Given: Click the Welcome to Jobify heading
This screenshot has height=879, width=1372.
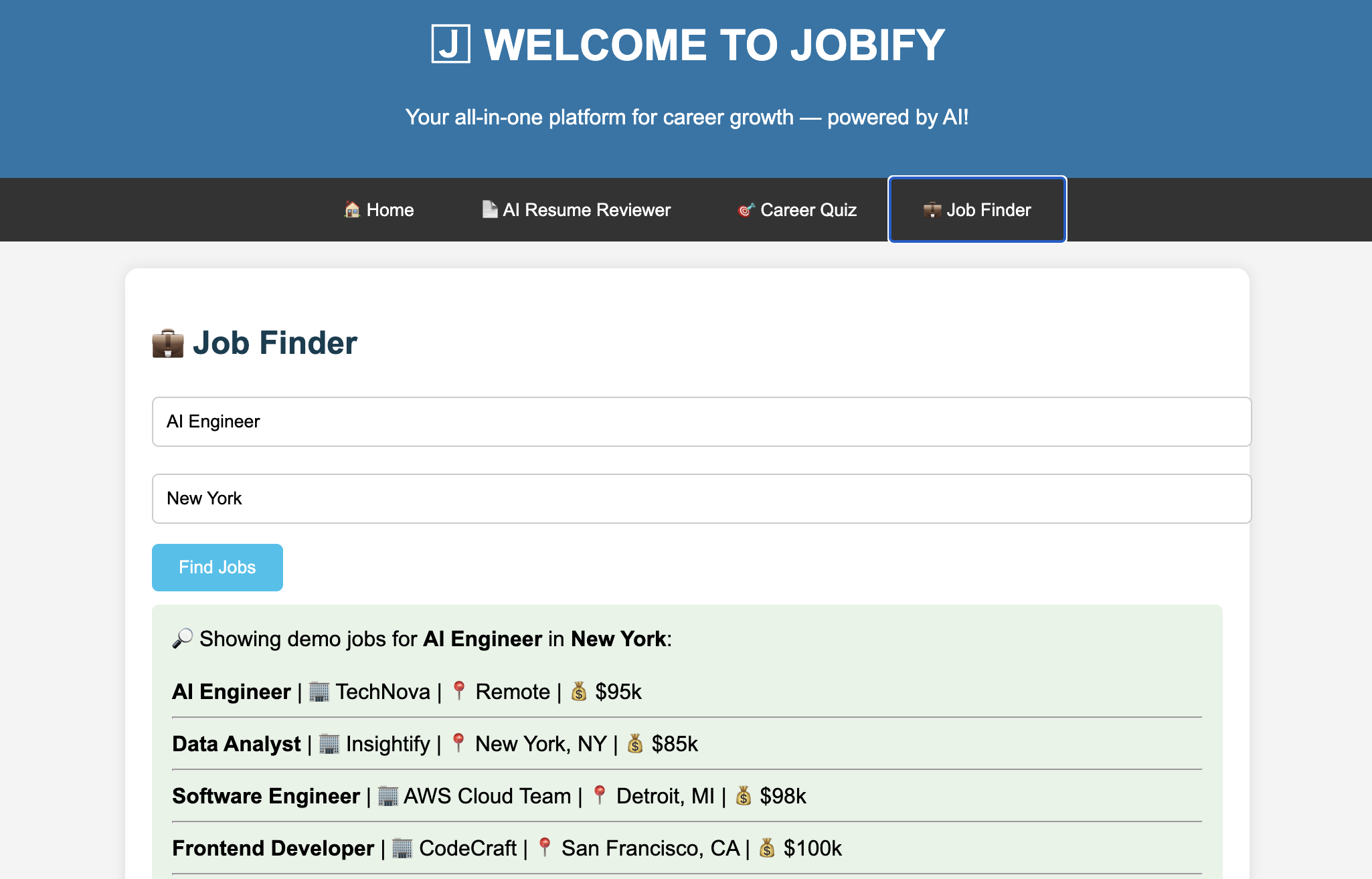Looking at the screenshot, I should tap(714, 45).
